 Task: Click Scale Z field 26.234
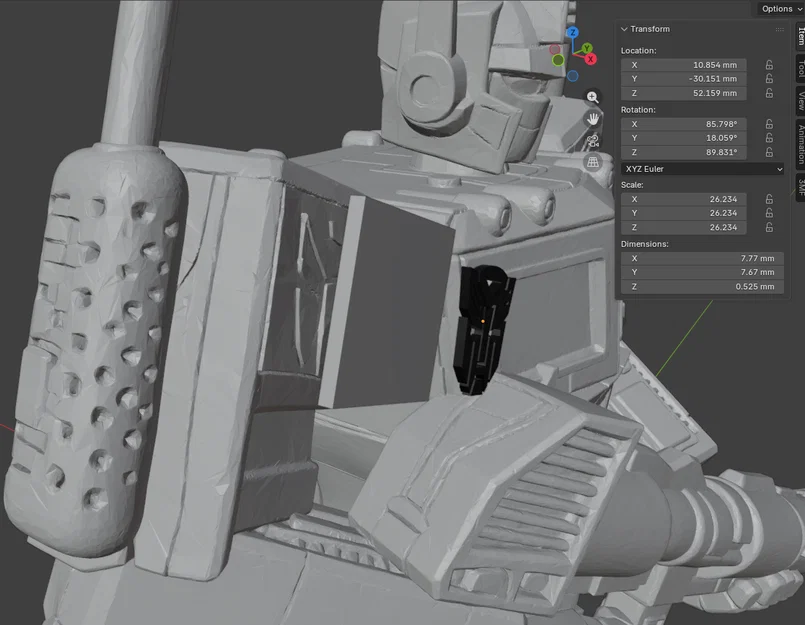[683, 227]
